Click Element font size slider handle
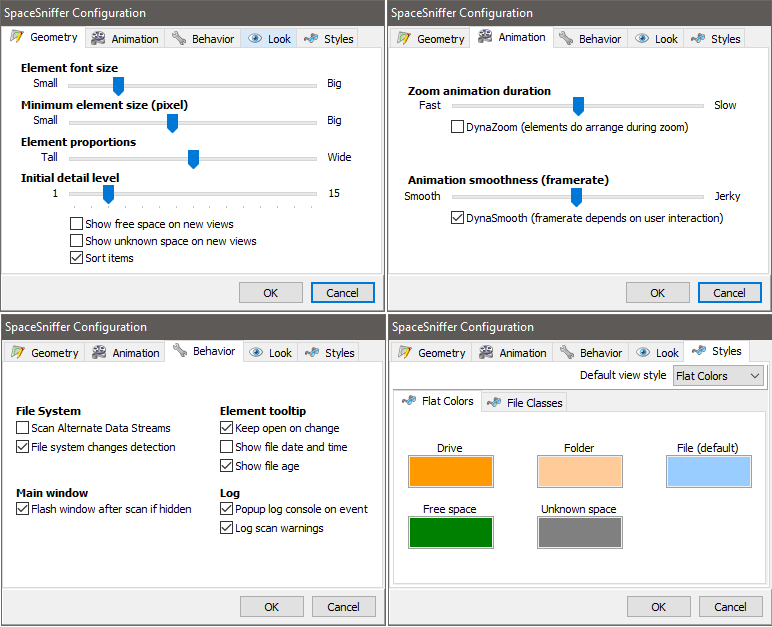This screenshot has height=627, width=772. [x=118, y=86]
